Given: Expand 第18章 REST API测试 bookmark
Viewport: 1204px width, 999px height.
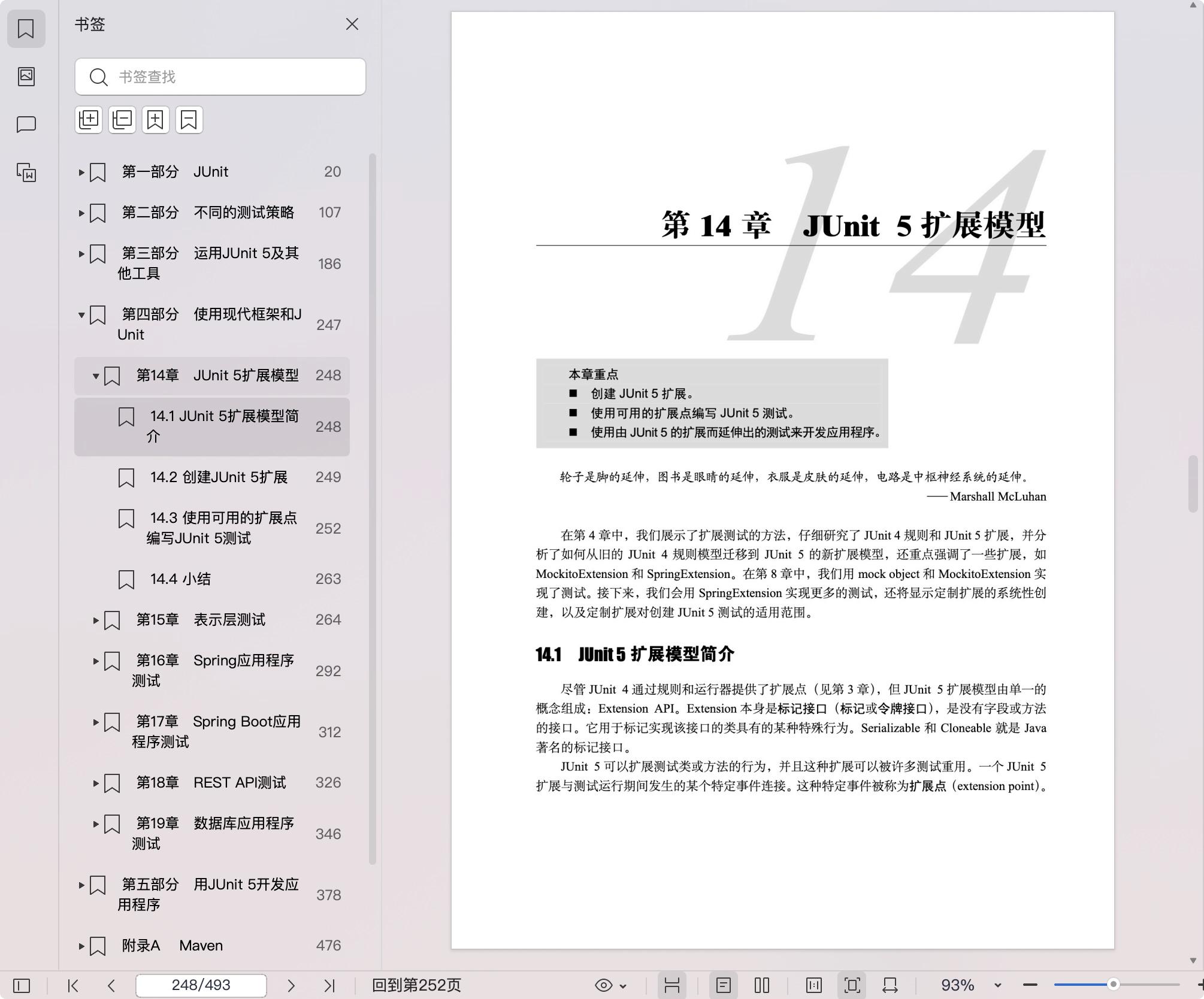Looking at the screenshot, I should tap(96, 783).
